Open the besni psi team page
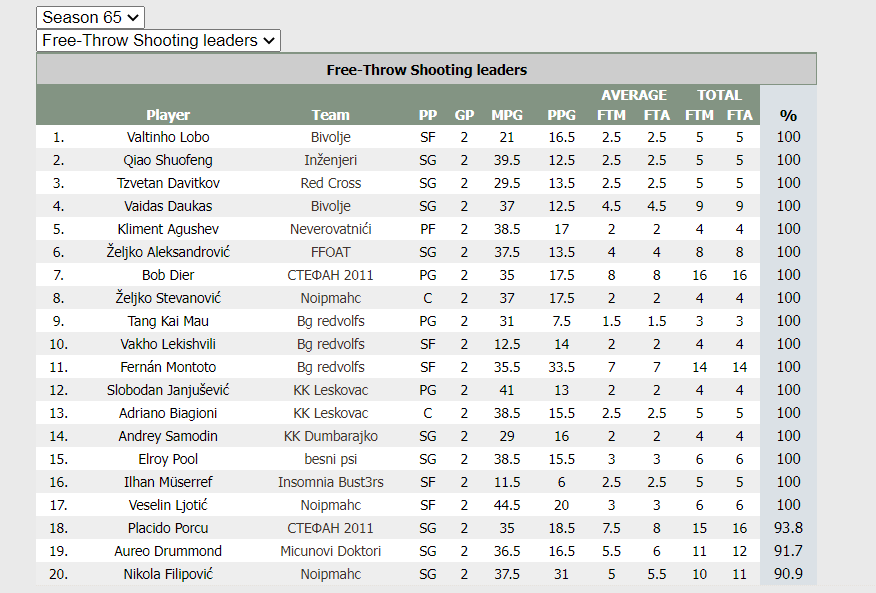 click(x=331, y=459)
